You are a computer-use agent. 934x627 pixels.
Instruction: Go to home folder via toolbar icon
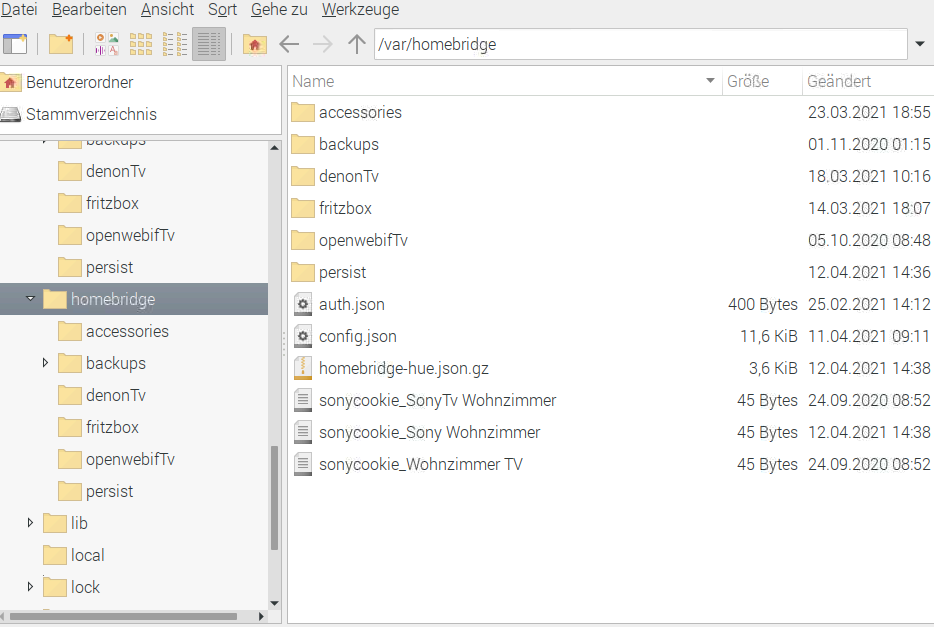[x=255, y=44]
